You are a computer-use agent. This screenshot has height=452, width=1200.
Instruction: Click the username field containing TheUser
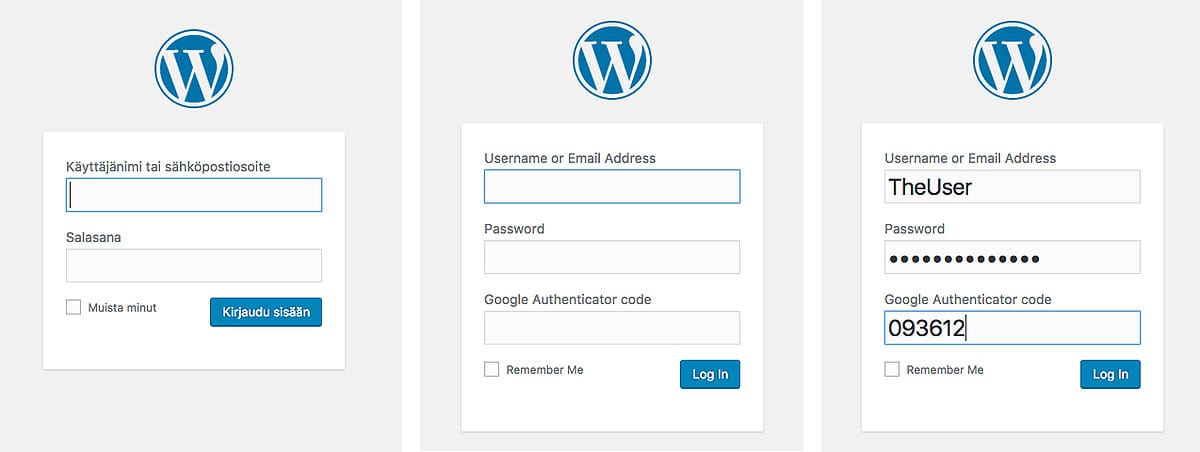[x=1013, y=186]
